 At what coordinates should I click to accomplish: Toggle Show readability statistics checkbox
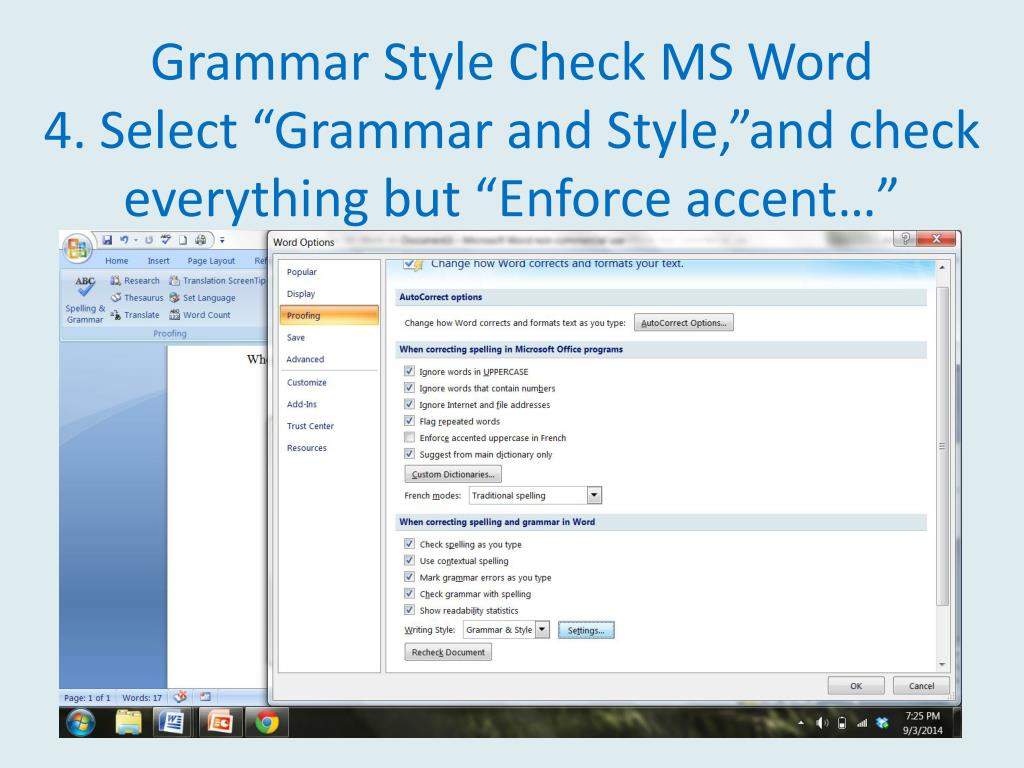click(x=409, y=610)
